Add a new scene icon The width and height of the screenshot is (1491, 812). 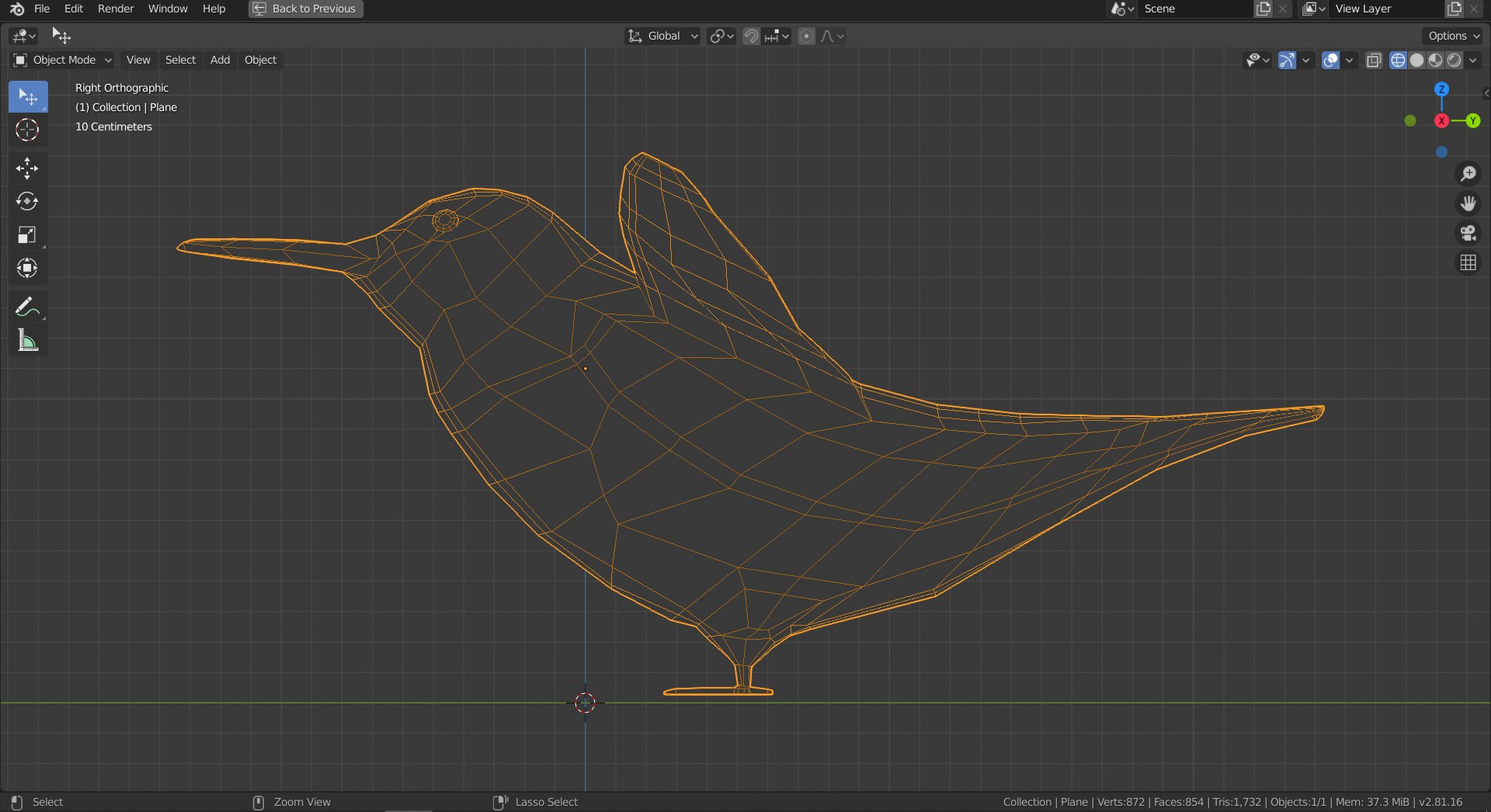(x=1263, y=9)
